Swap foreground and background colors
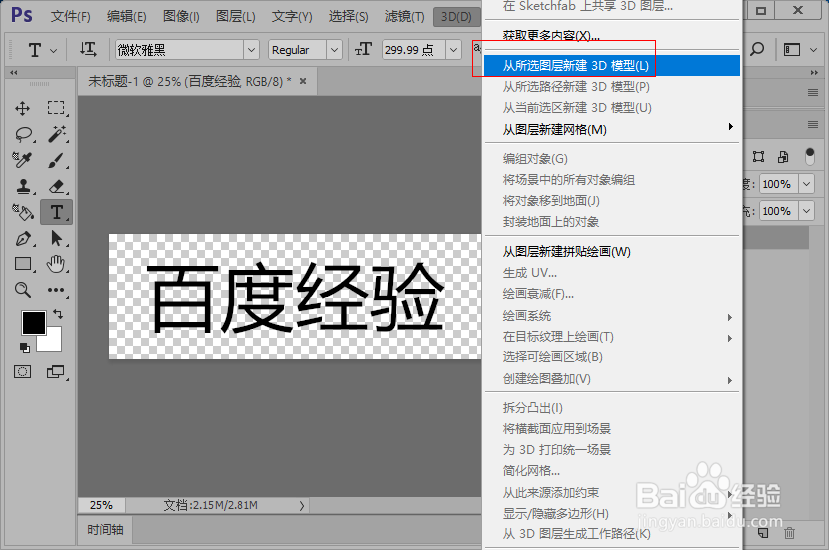Viewport: 829px width, 550px height. click(x=58, y=314)
